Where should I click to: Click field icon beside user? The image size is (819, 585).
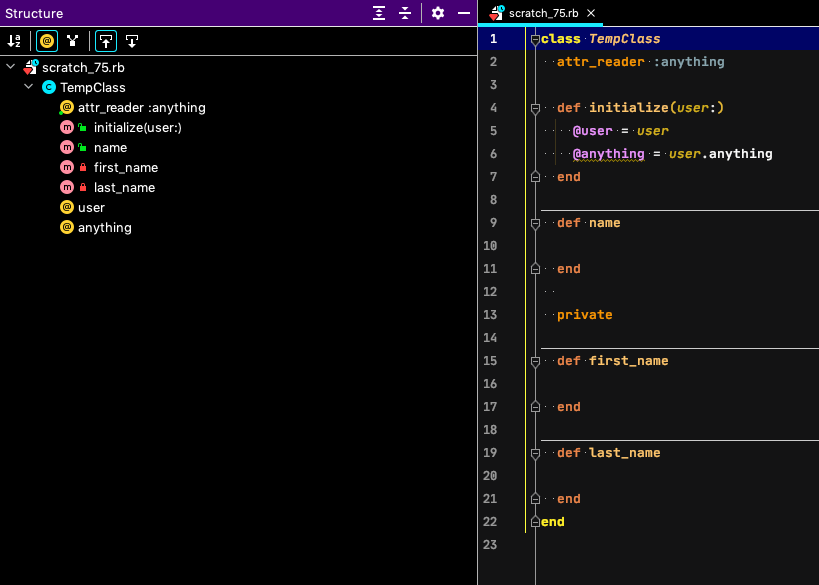67,207
